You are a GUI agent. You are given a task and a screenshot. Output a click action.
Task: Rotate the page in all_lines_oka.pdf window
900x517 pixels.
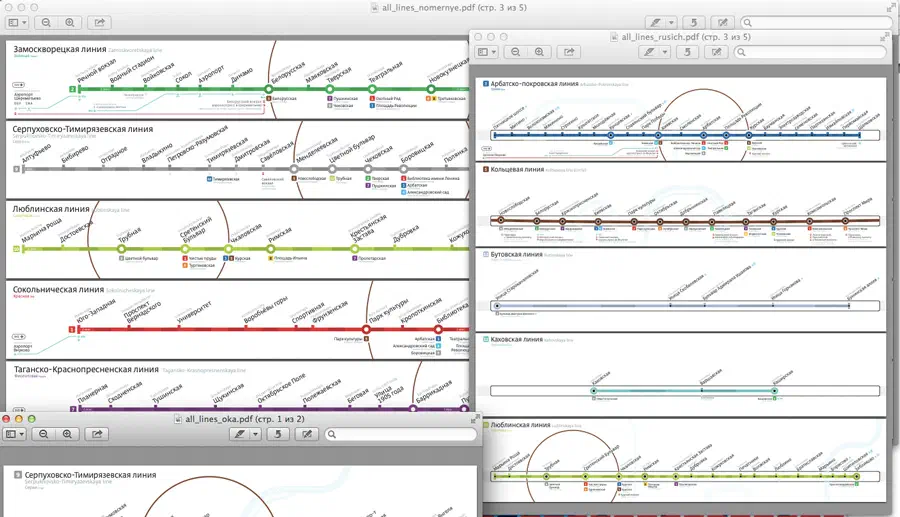click(x=278, y=434)
